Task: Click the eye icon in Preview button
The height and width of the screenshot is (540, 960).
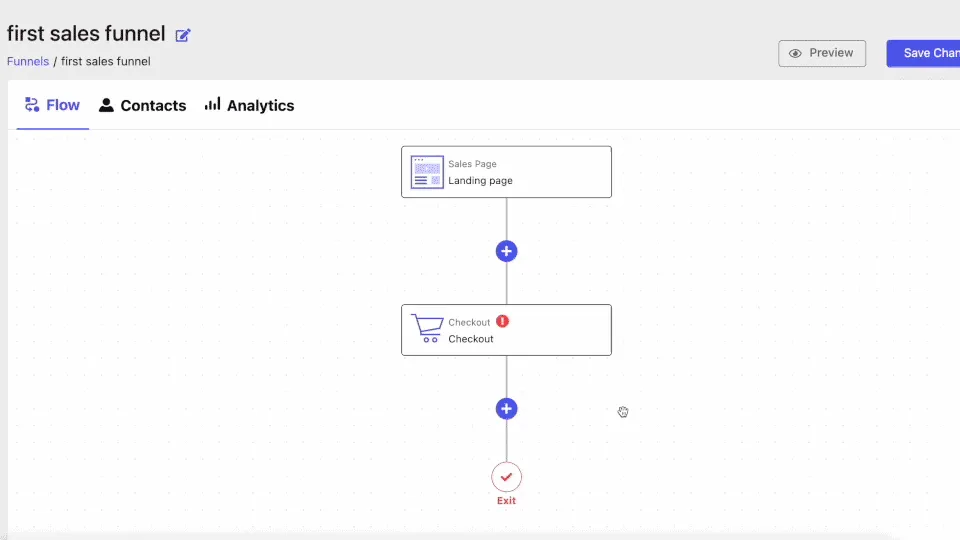Action: pyautogui.click(x=795, y=53)
